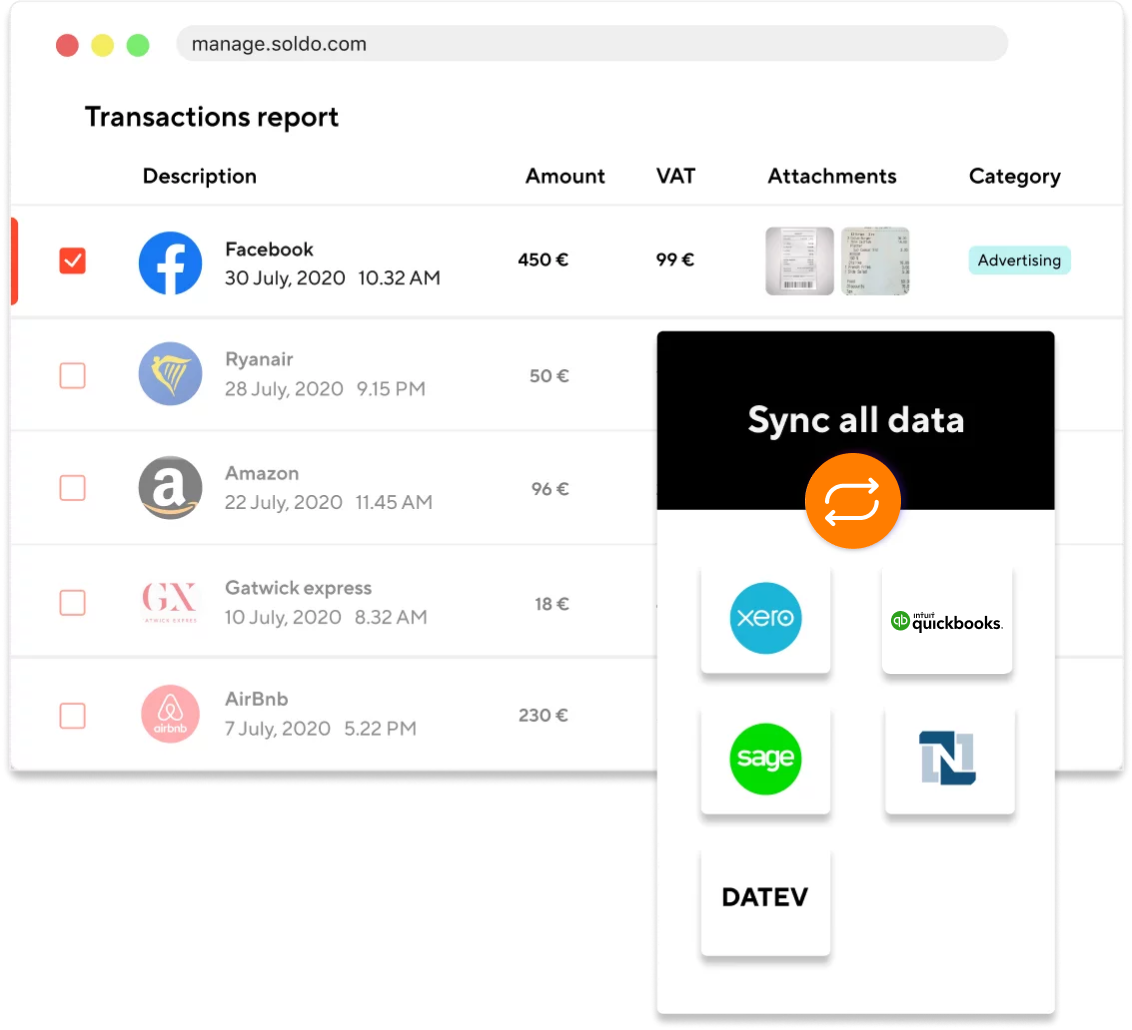Check the Amazon transaction checkbox

72,488
